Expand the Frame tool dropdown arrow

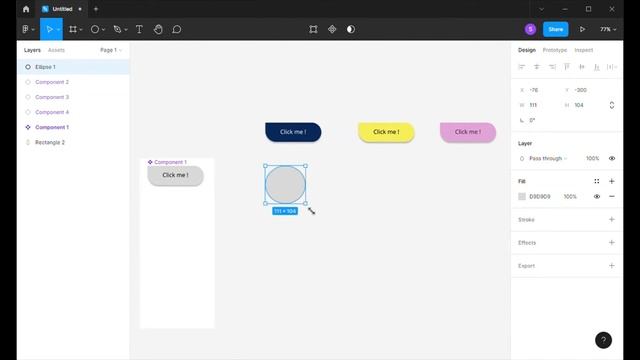pyautogui.click(x=81, y=29)
